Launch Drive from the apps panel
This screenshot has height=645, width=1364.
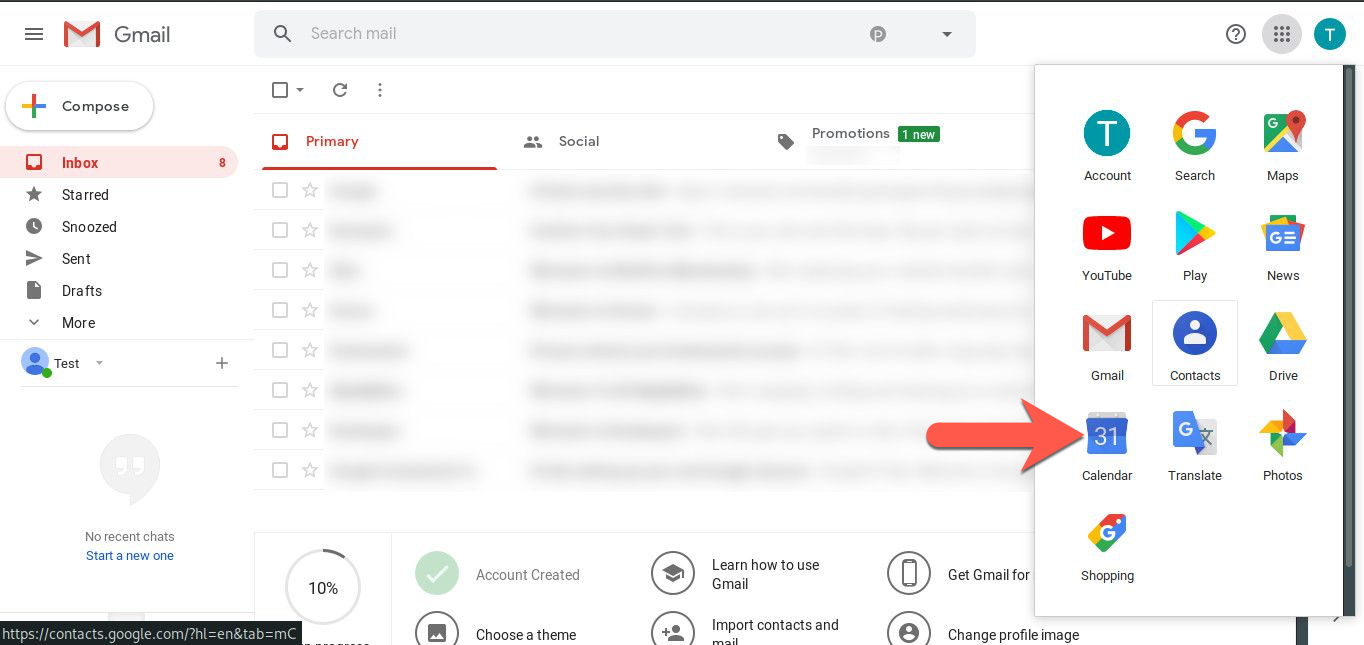click(1283, 346)
